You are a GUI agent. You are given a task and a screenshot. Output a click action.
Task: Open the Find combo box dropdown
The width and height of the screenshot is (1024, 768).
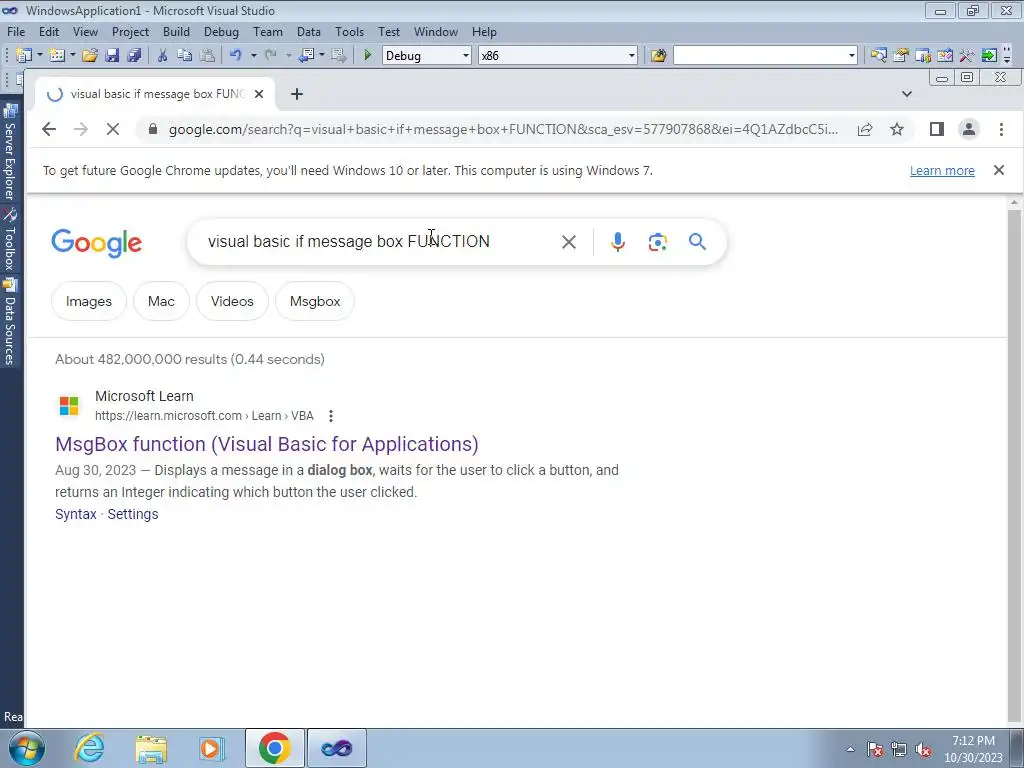coord(852,56)
